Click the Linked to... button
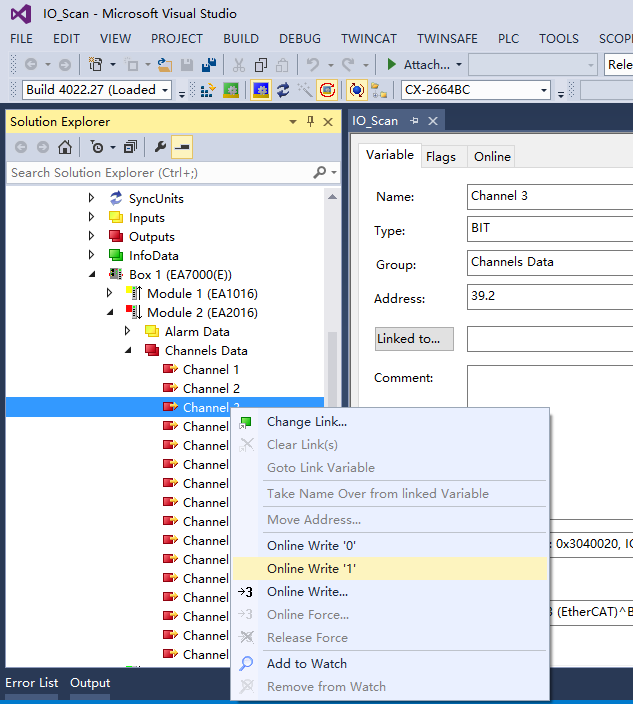633x704 pixels. pyautogui.click(x=414, y=339)
